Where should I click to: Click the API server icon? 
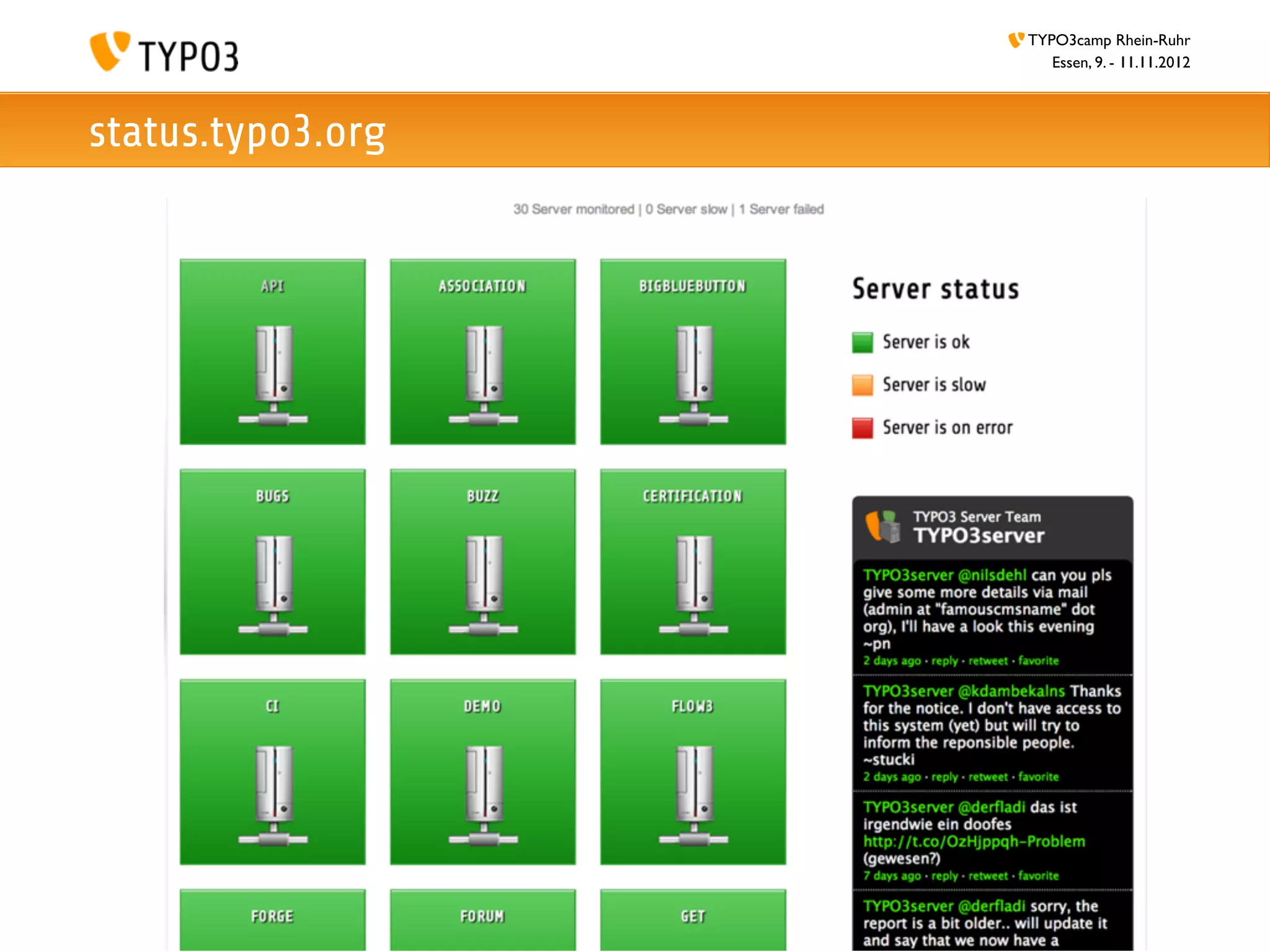273,376
